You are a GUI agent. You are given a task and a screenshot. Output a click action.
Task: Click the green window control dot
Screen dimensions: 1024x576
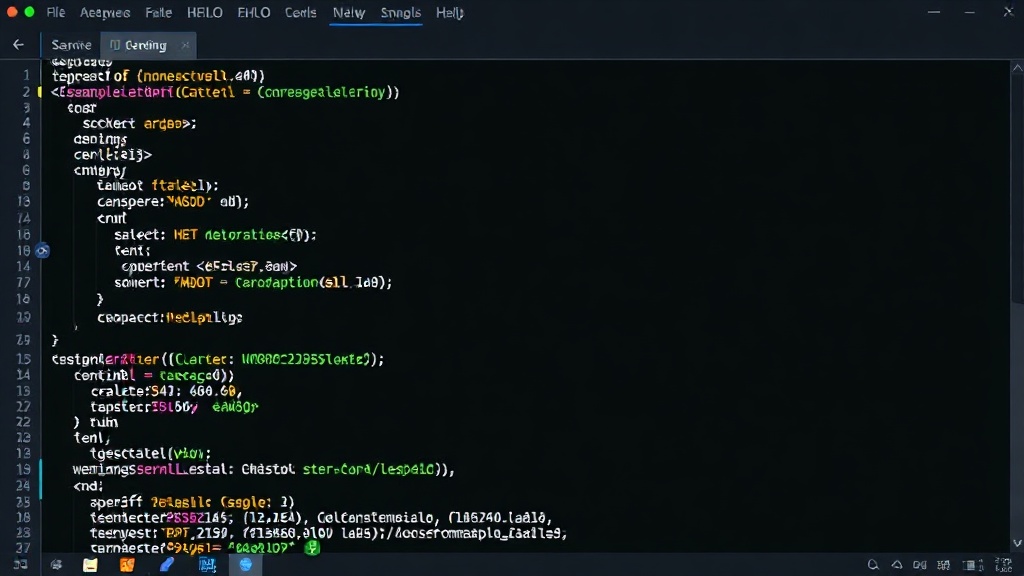29,12
